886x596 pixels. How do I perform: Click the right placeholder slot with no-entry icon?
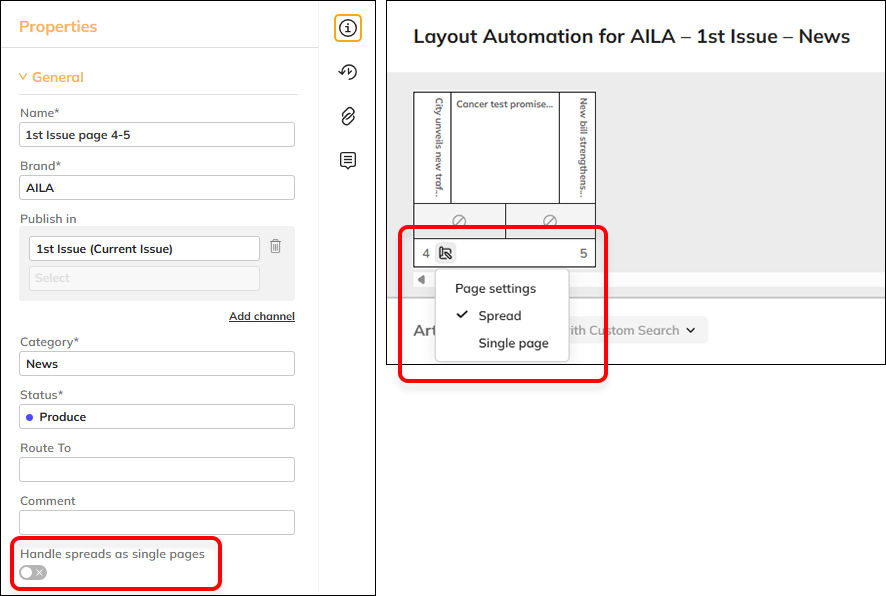click(x=550, y=221)
